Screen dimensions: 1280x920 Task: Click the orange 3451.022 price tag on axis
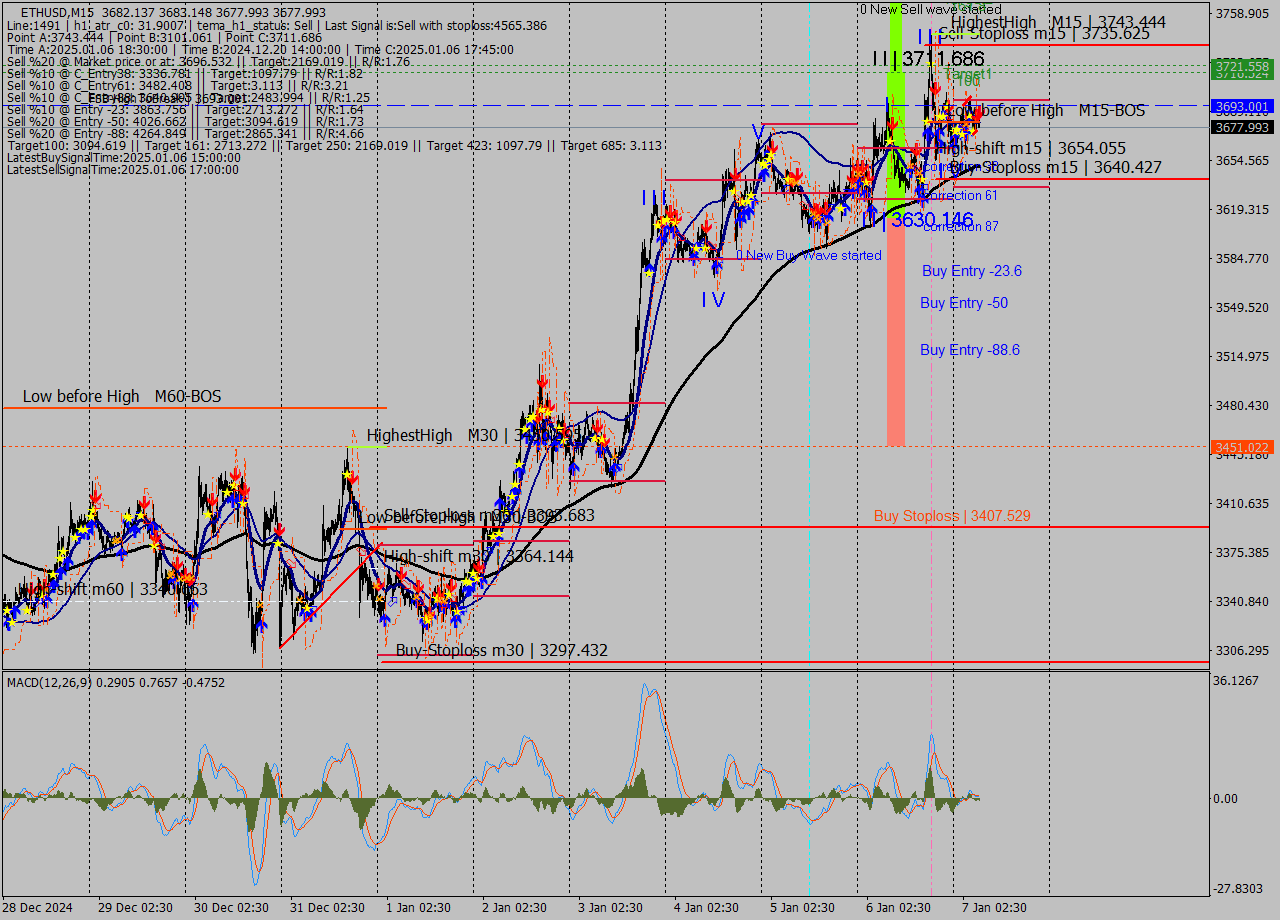point(1240,447)
